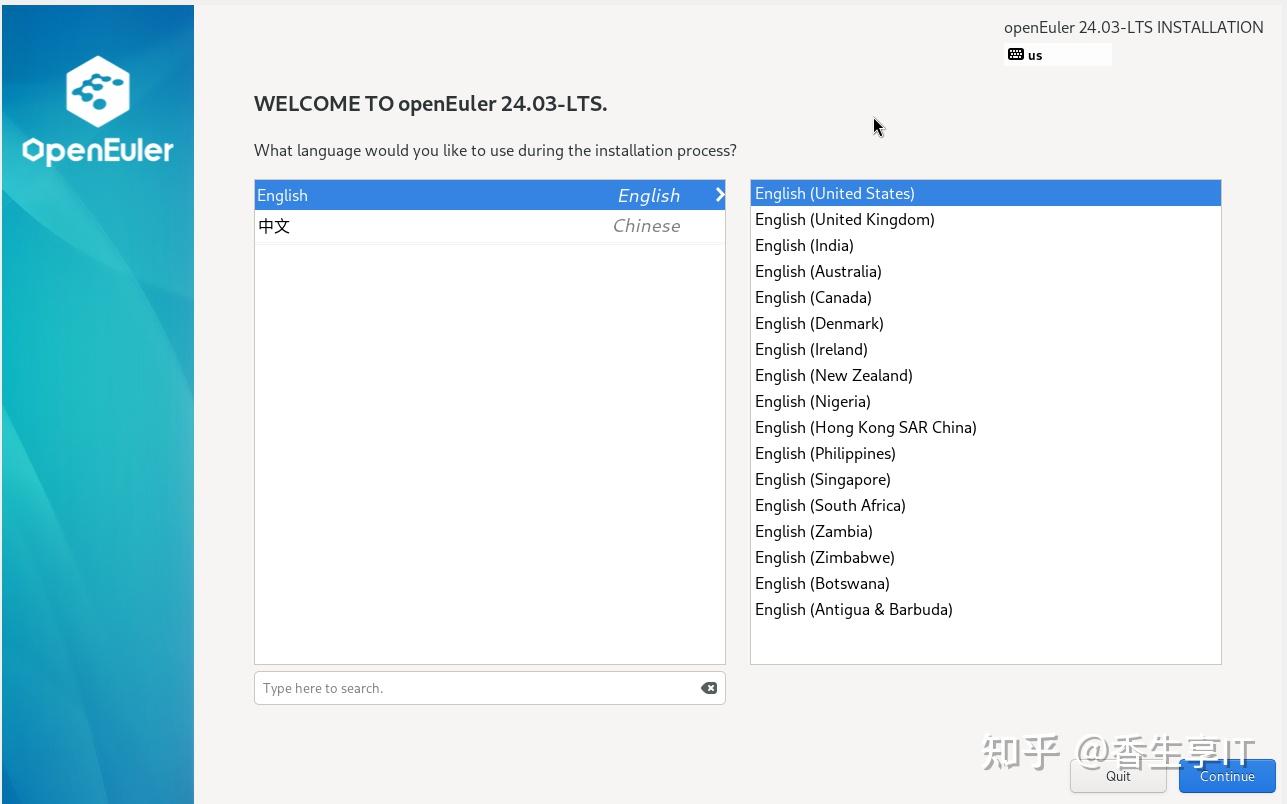Choose English (India) from the locale list
The width and height of the screenshot is (1287, 804).
[804, 245]
